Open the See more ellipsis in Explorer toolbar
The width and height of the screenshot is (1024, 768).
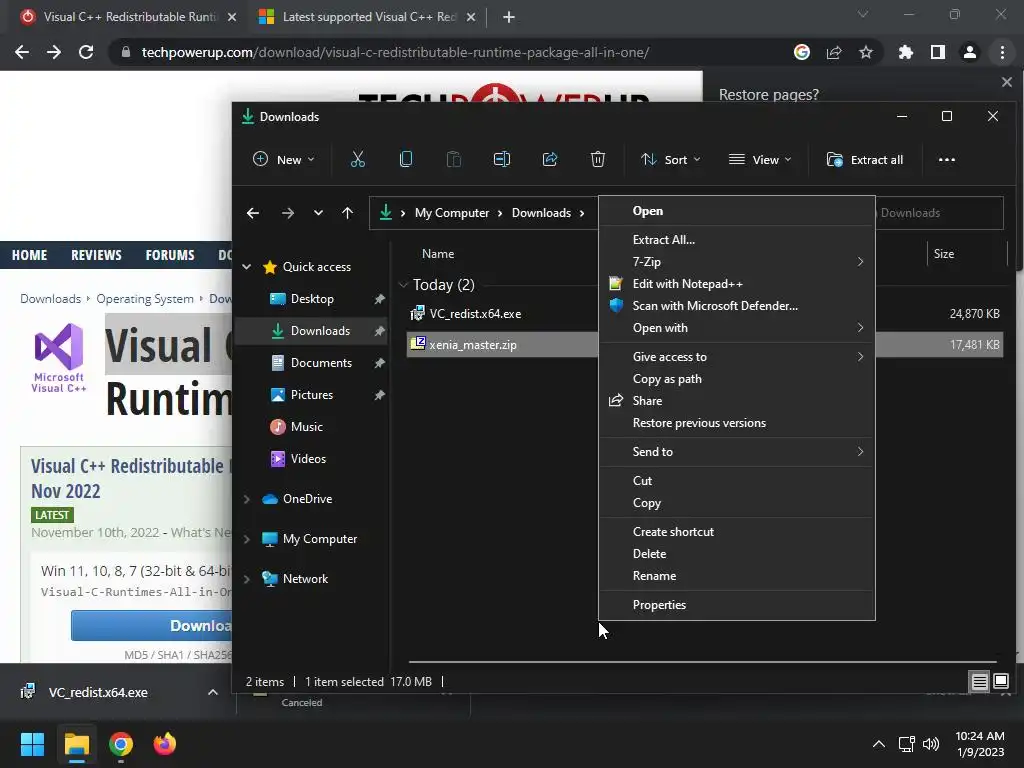click(946, 159)
